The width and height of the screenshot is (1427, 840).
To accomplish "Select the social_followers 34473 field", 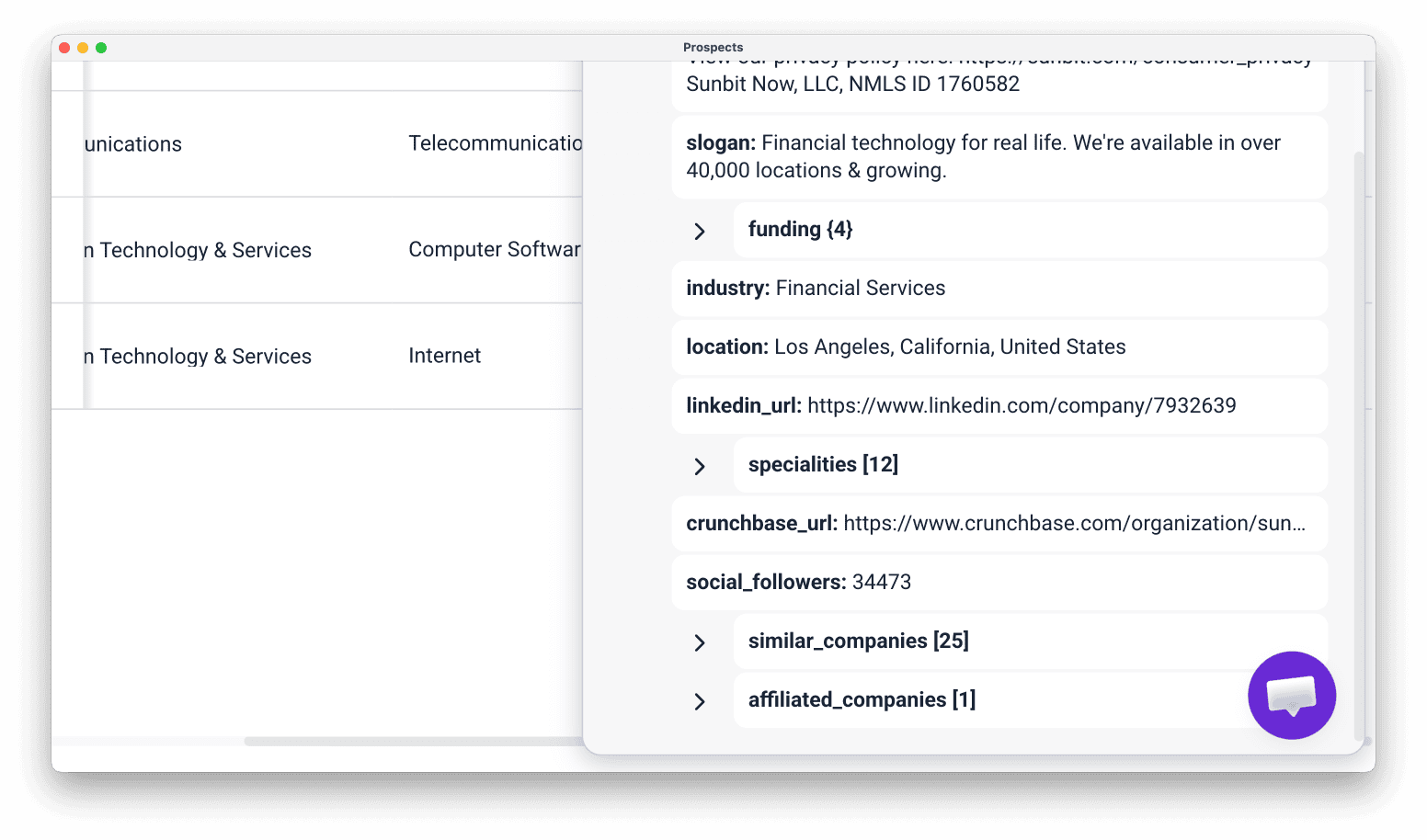I will (999, 583).
